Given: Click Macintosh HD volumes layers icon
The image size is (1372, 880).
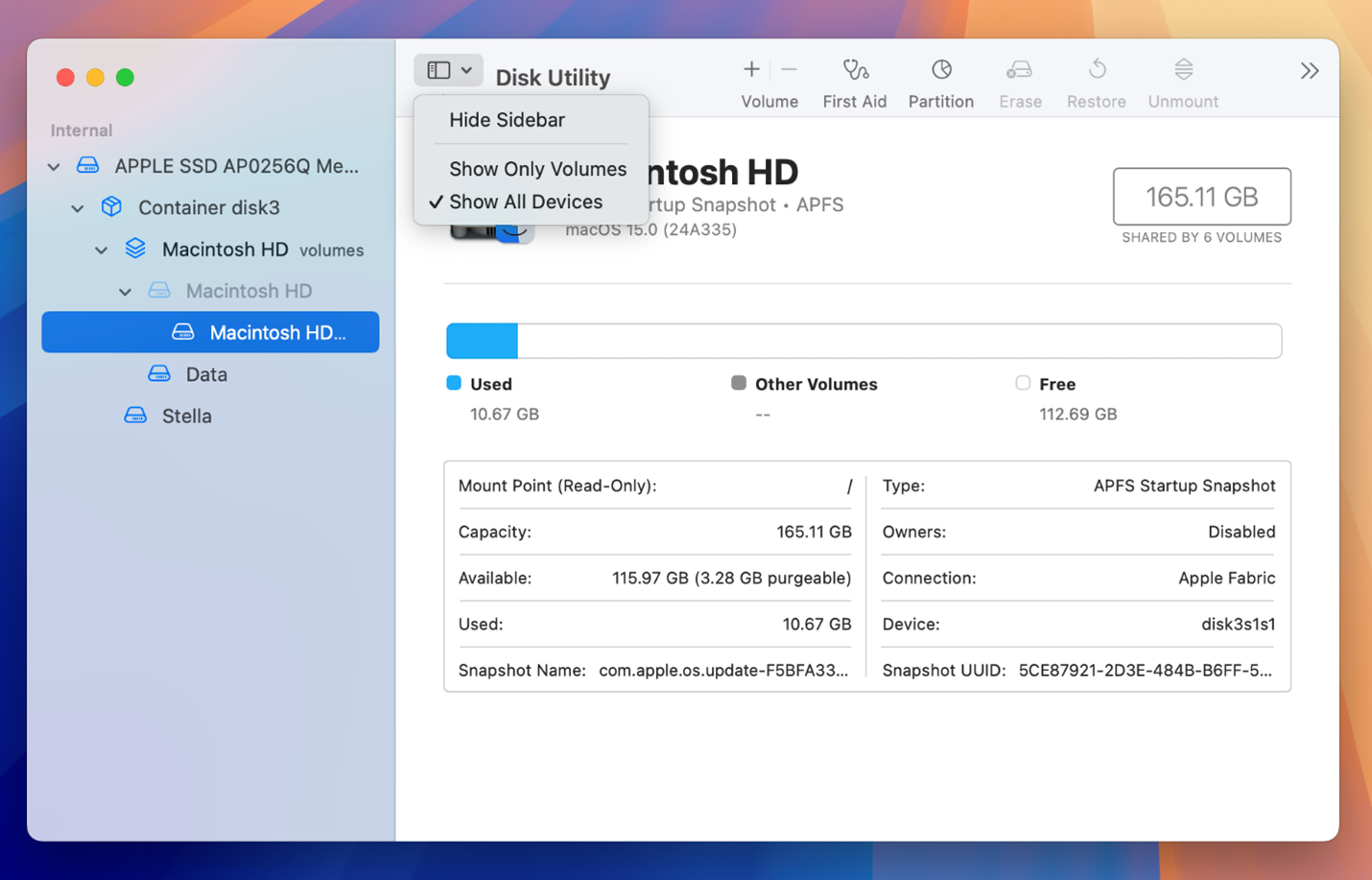Looking at the screenshot, I should [x=135, y=249].
